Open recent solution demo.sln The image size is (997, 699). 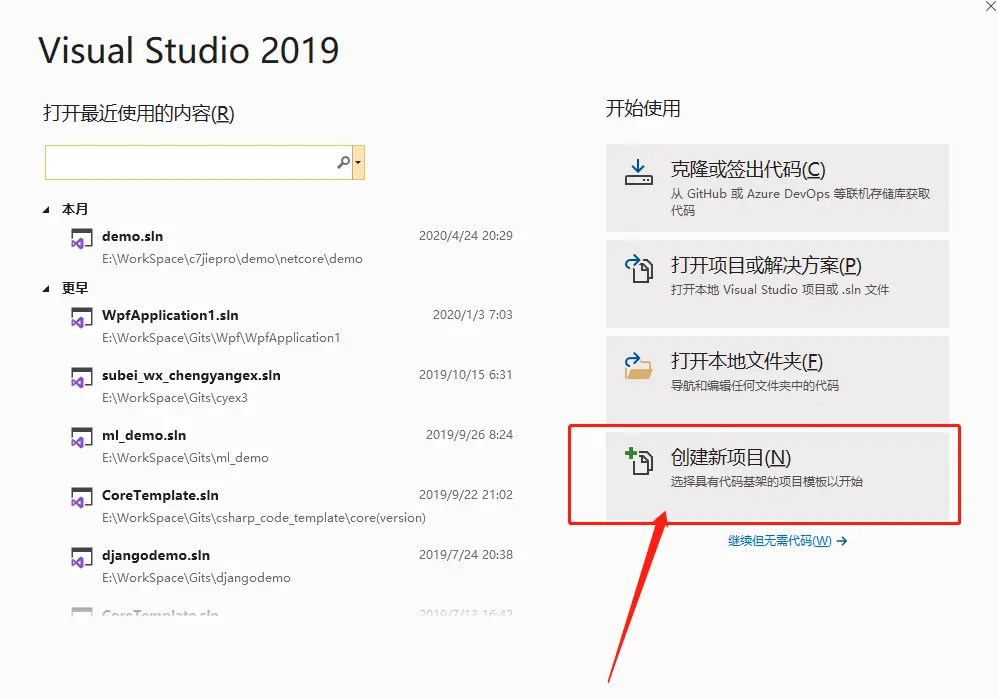coord(291,247)
